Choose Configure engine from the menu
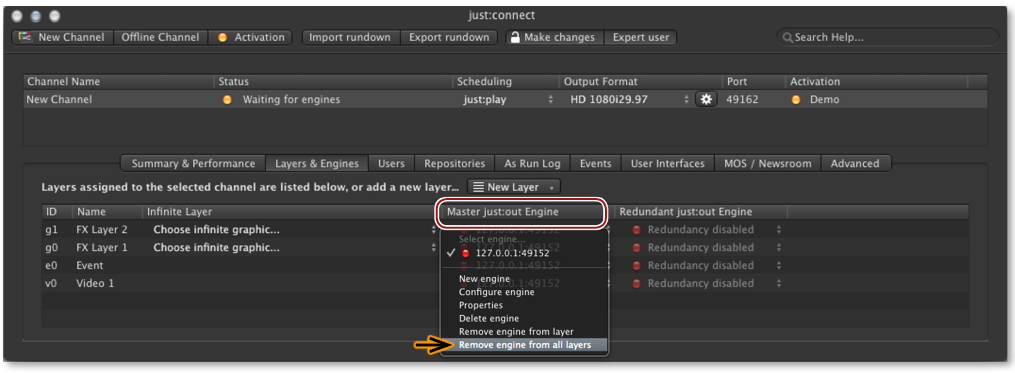Viewport: 1015px width, 373px height. coord(524,292)
